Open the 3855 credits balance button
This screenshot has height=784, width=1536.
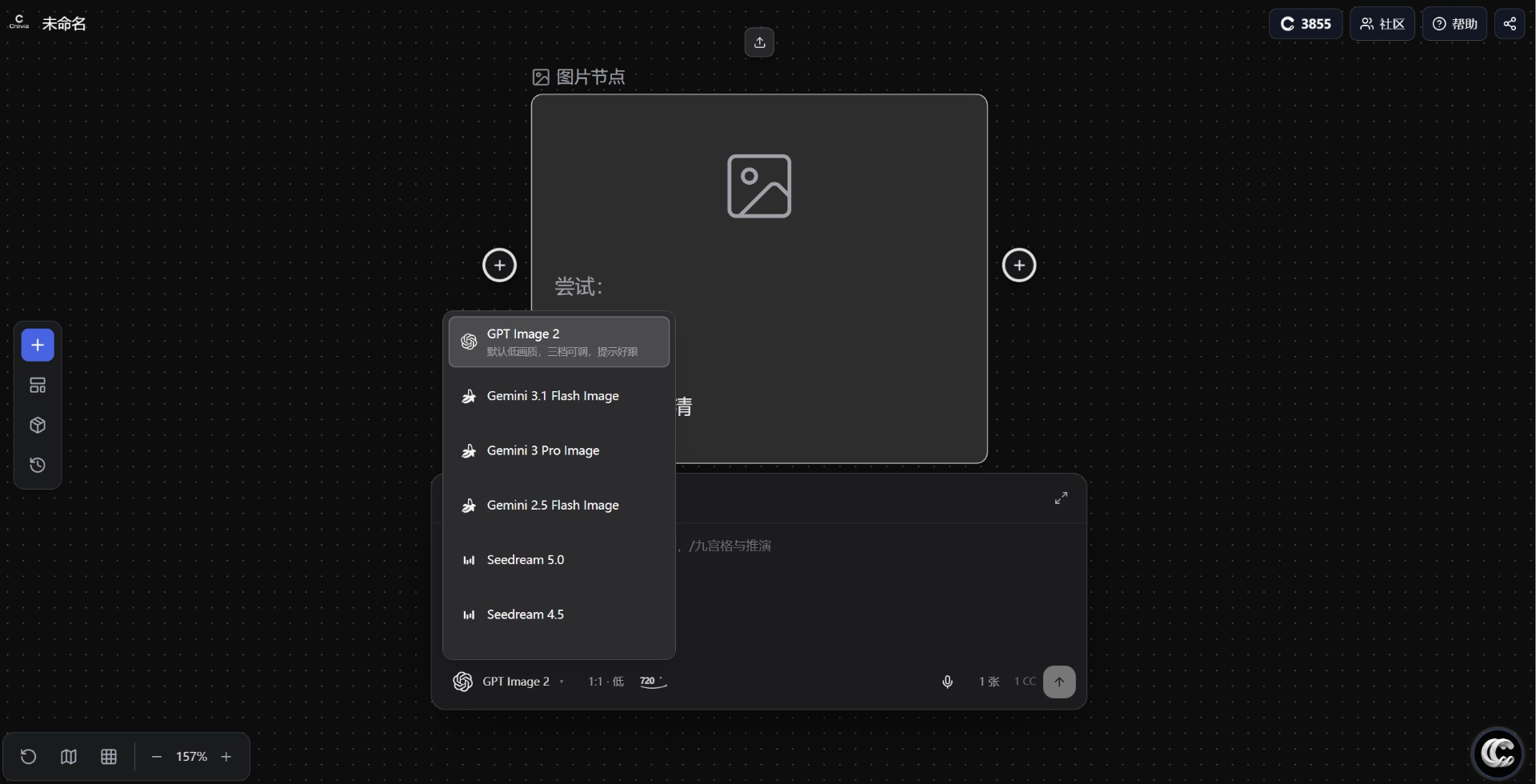(x=1306, y=24)
